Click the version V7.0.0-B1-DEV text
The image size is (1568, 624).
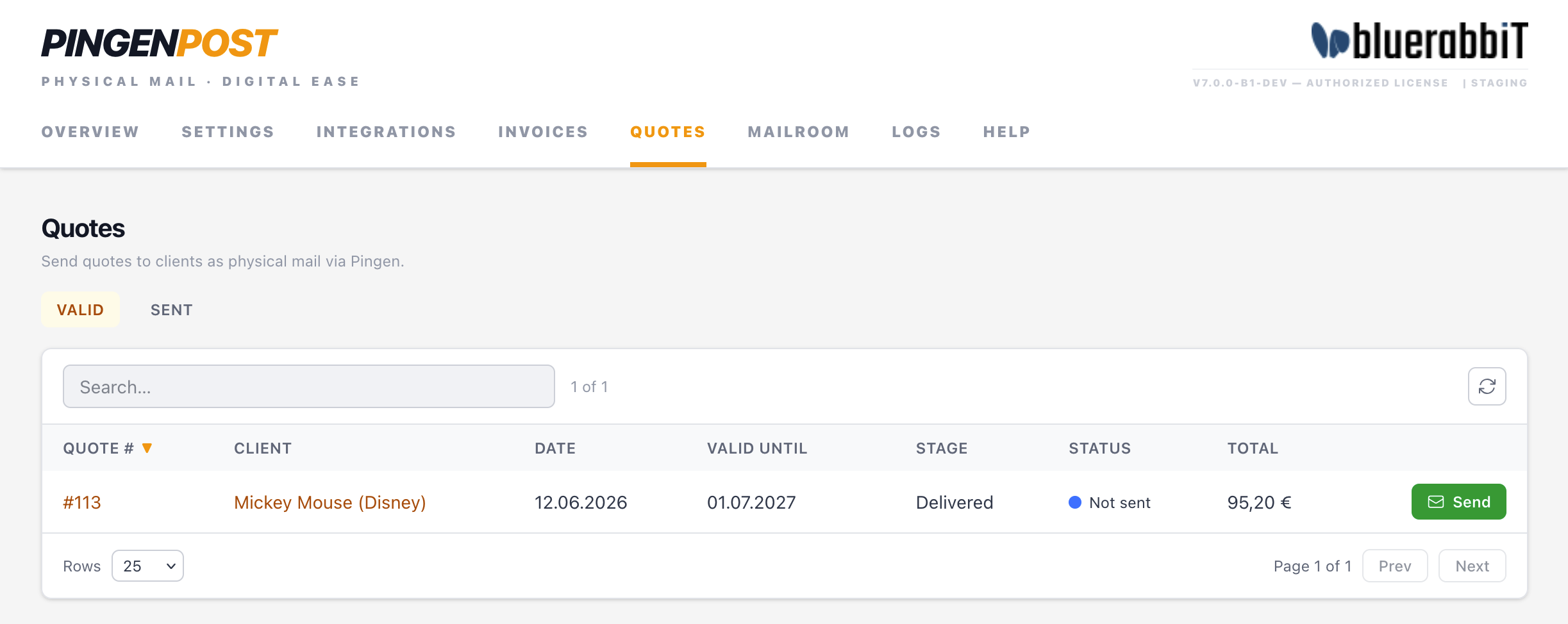(1240, 83)
